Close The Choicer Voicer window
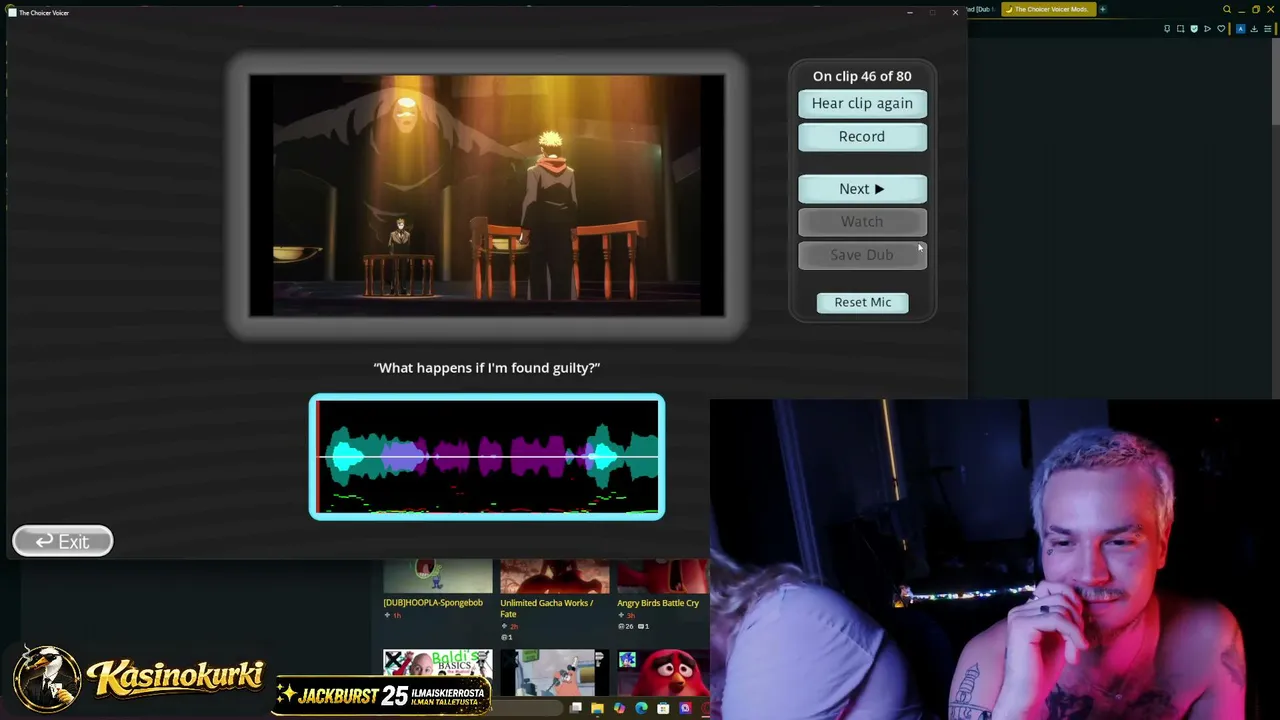The image size is (1280, 720). (x=955, y=12)
